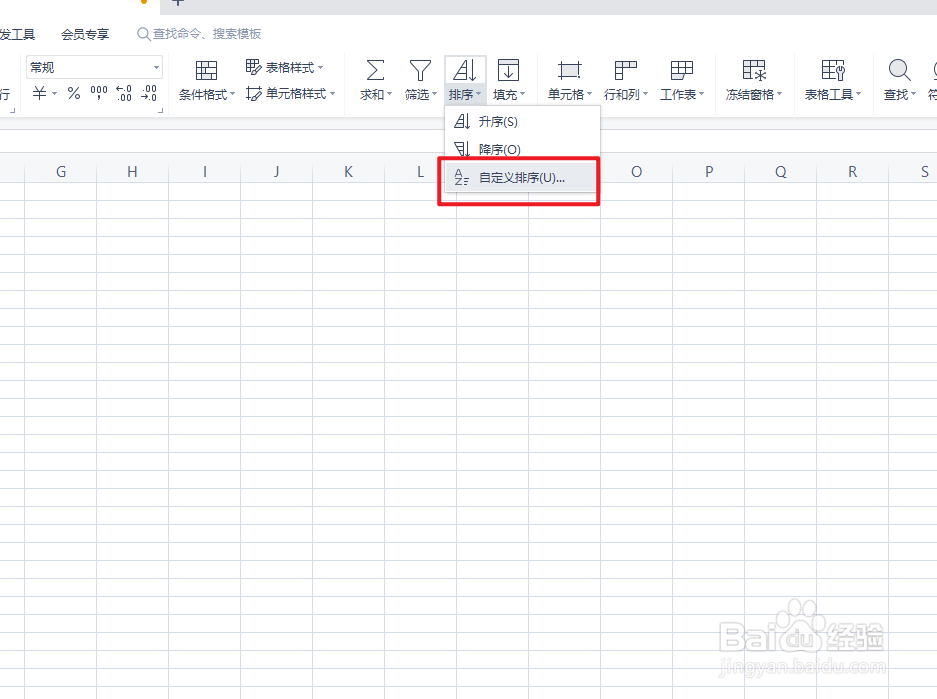The height and width of the screenshot is (699, 937).
Task: Expand the 行和列 dropdown arrow
Action: click(645, 94)
